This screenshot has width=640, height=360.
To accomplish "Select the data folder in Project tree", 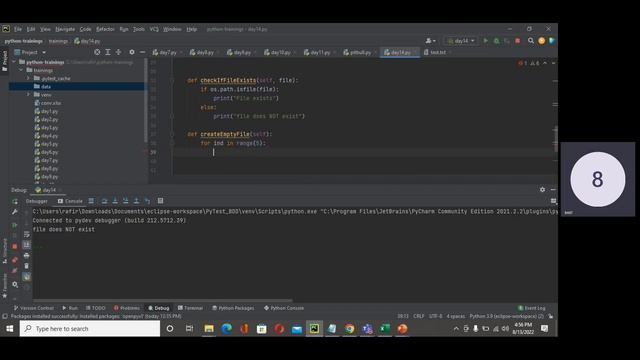I will coord(77,87).
